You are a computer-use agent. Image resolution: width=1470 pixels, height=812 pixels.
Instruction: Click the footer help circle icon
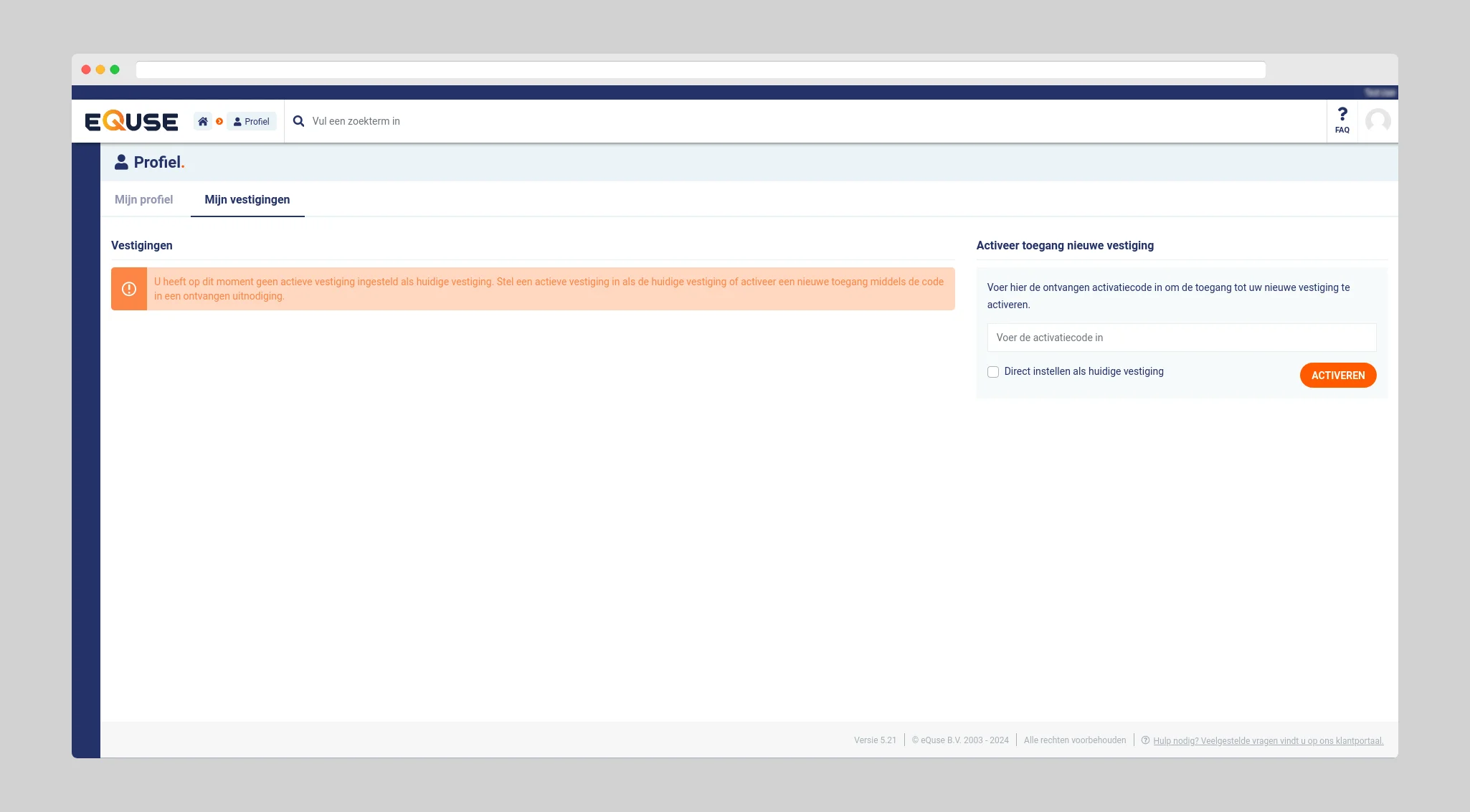pyautogui.click(x=1145, y=740)
